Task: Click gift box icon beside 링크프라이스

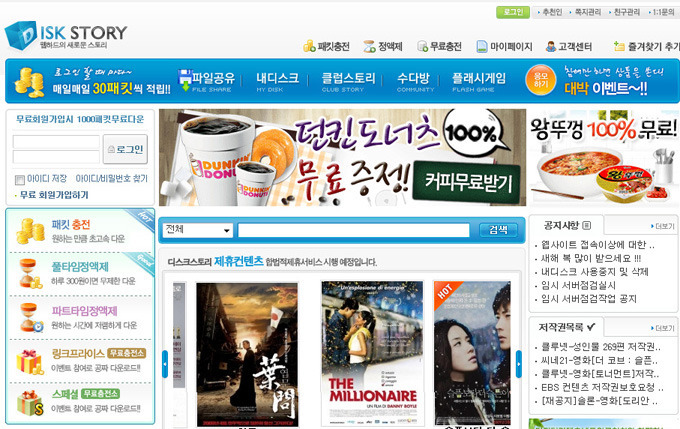Action: coord(29,361)
